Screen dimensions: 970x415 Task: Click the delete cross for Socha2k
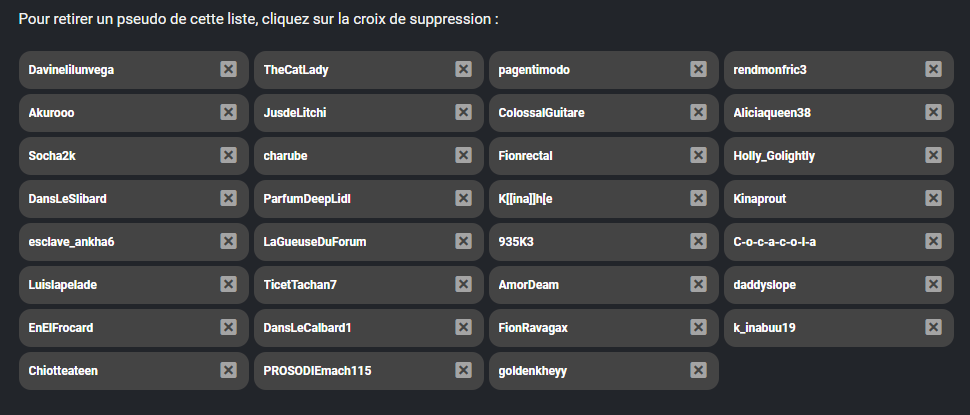pos(228,155)
